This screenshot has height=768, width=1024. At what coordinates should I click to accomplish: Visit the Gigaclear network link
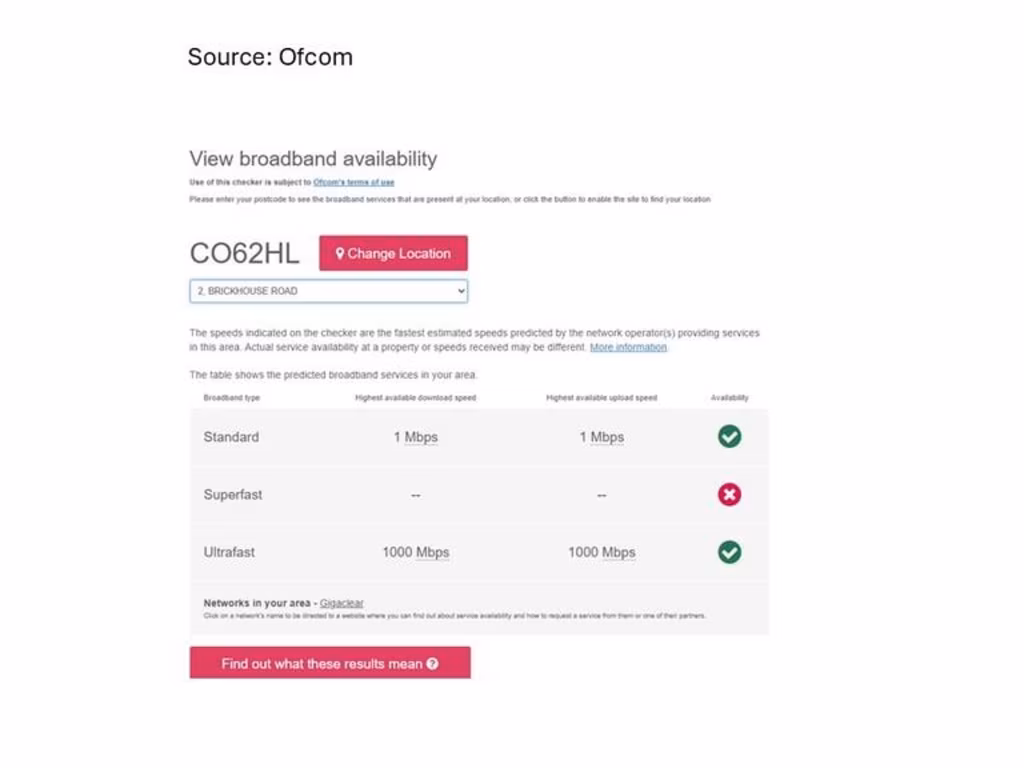(x=342, y=603)
